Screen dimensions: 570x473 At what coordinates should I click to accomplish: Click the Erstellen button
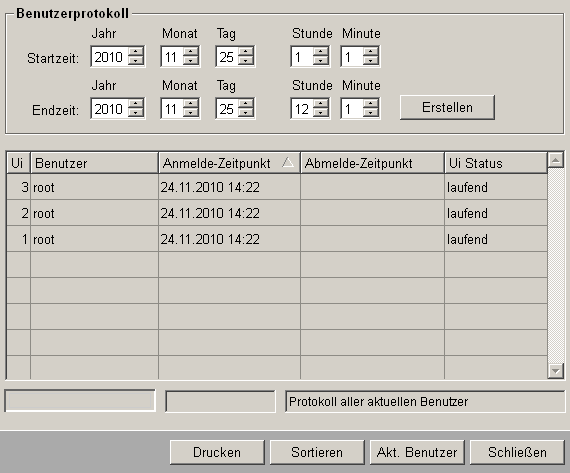tap(447, 108)
